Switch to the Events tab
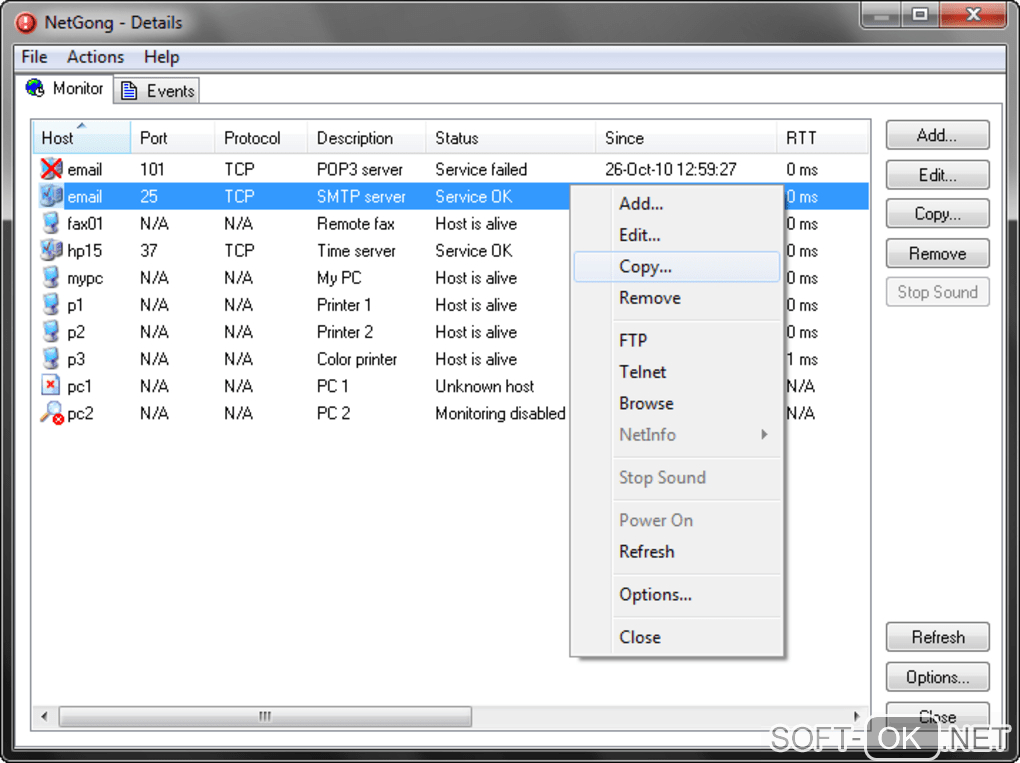1020x763 pixels. coord(157,90)
